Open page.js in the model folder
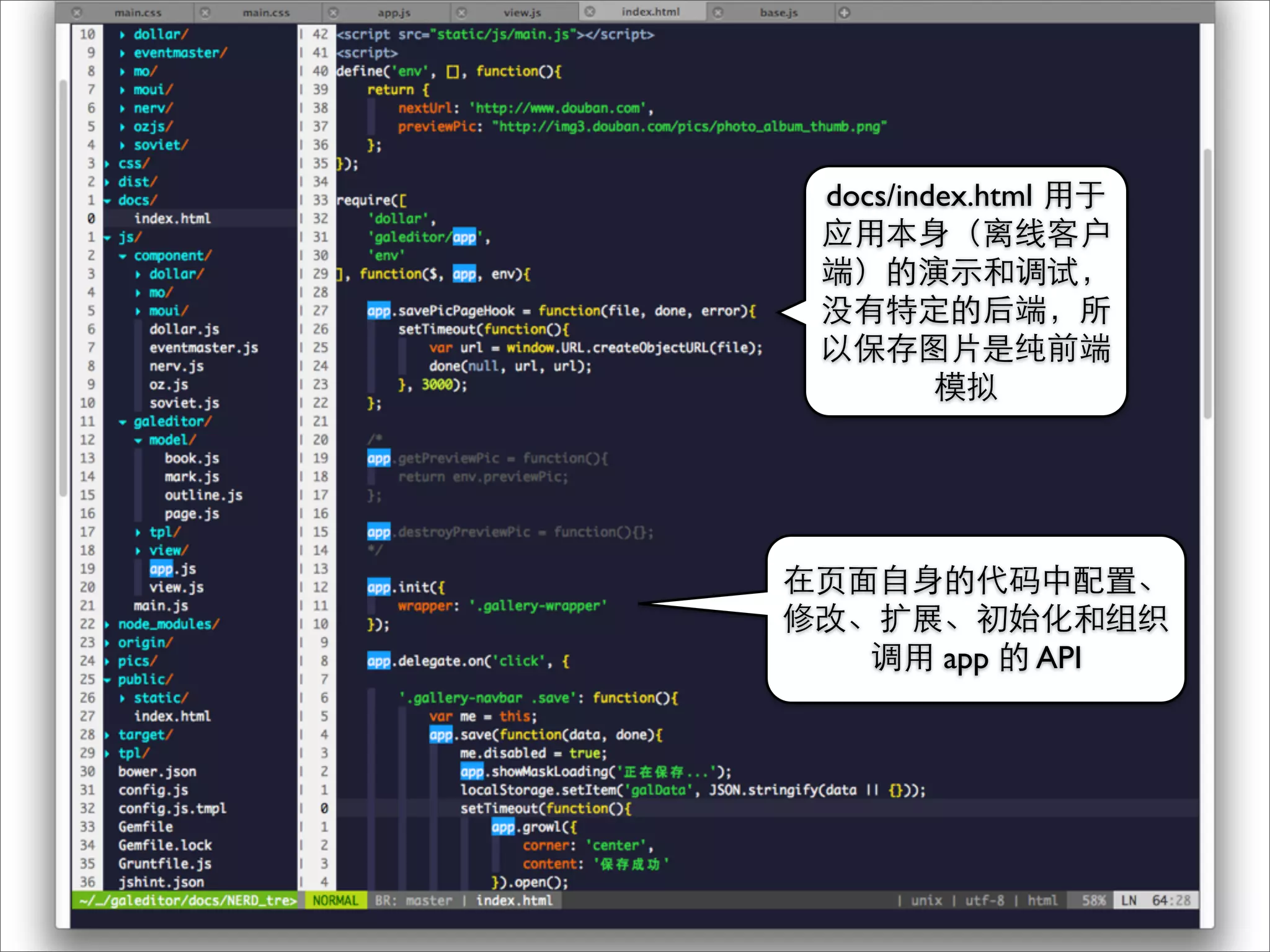The image size is (1270, 952). 192,514
